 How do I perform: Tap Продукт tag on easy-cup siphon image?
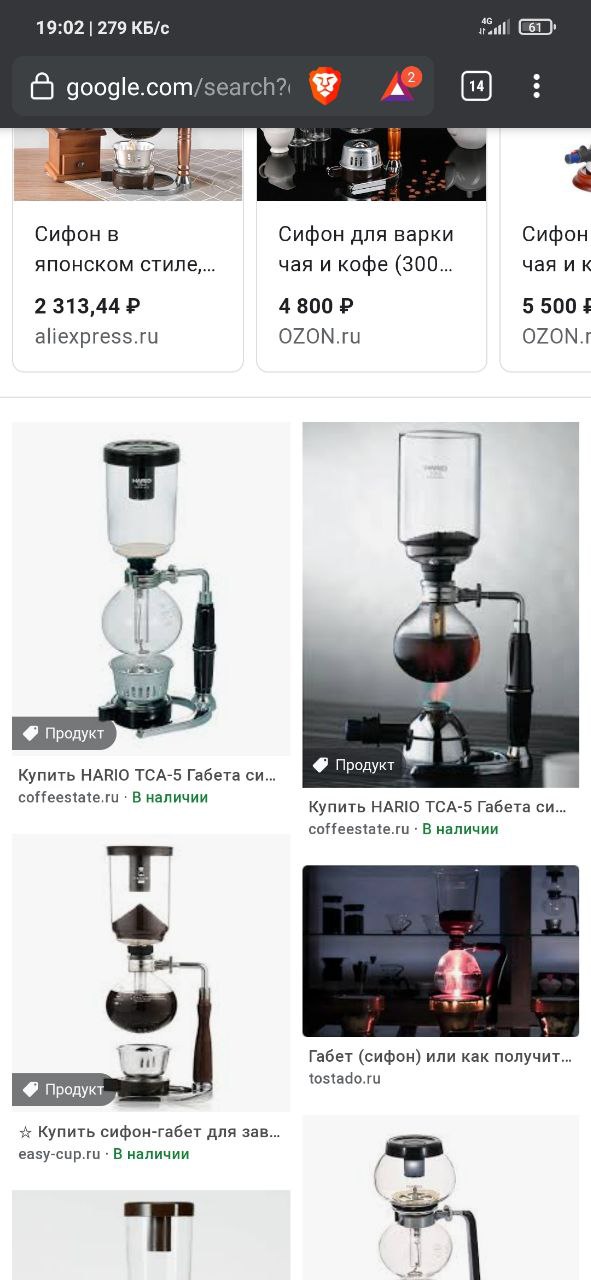[64, 1089]
